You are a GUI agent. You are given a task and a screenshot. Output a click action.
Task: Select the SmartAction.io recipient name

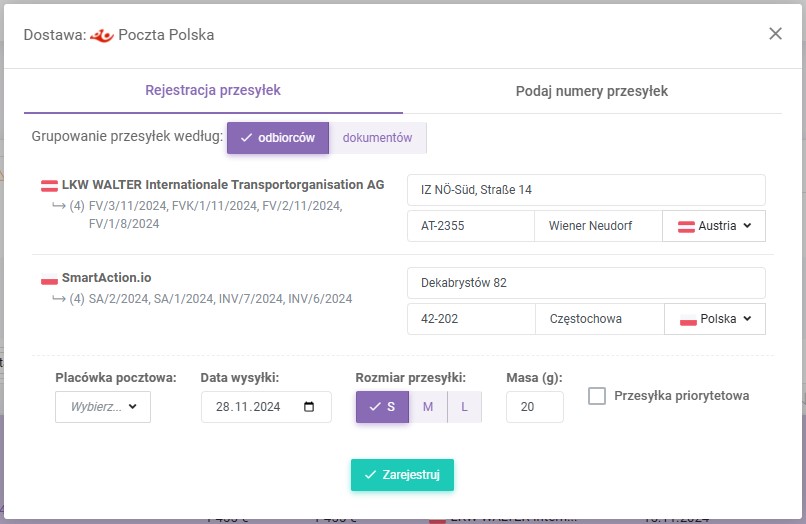(x=106, y=278)
